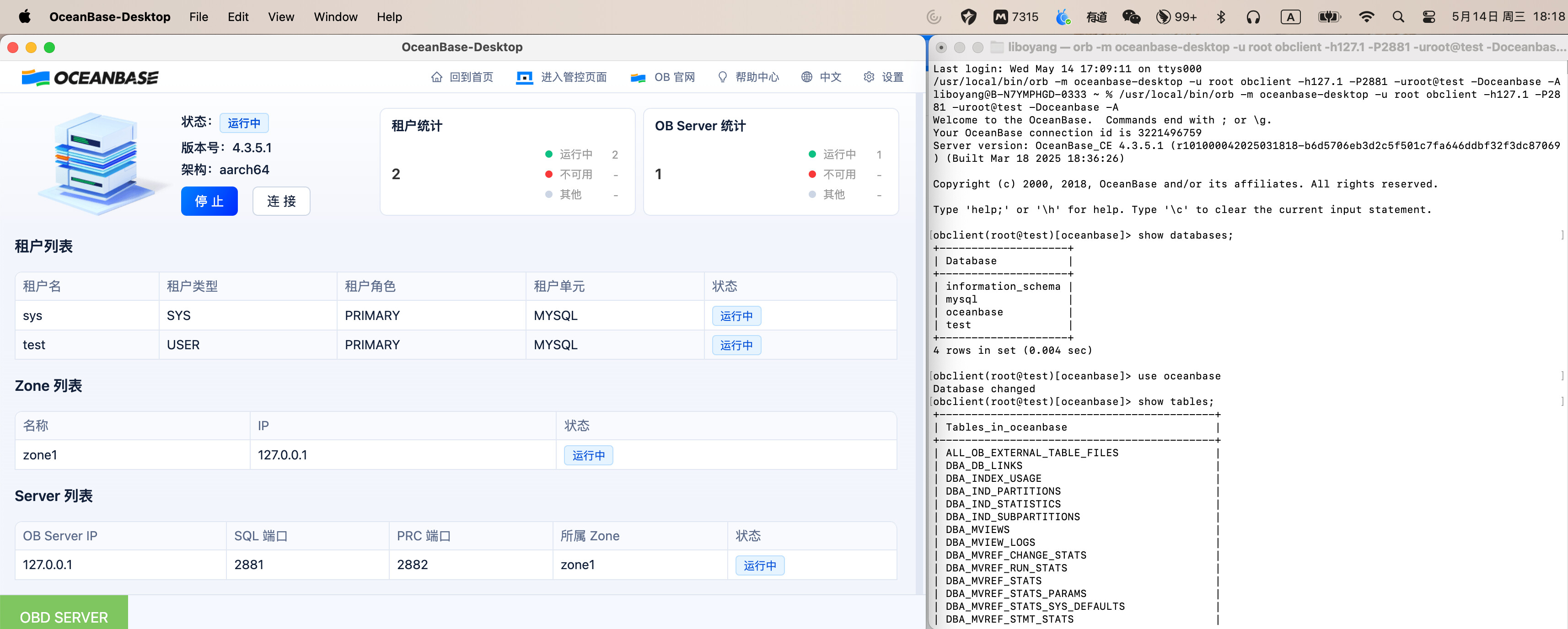Open 进入管控页面 link

pos(574,77)
